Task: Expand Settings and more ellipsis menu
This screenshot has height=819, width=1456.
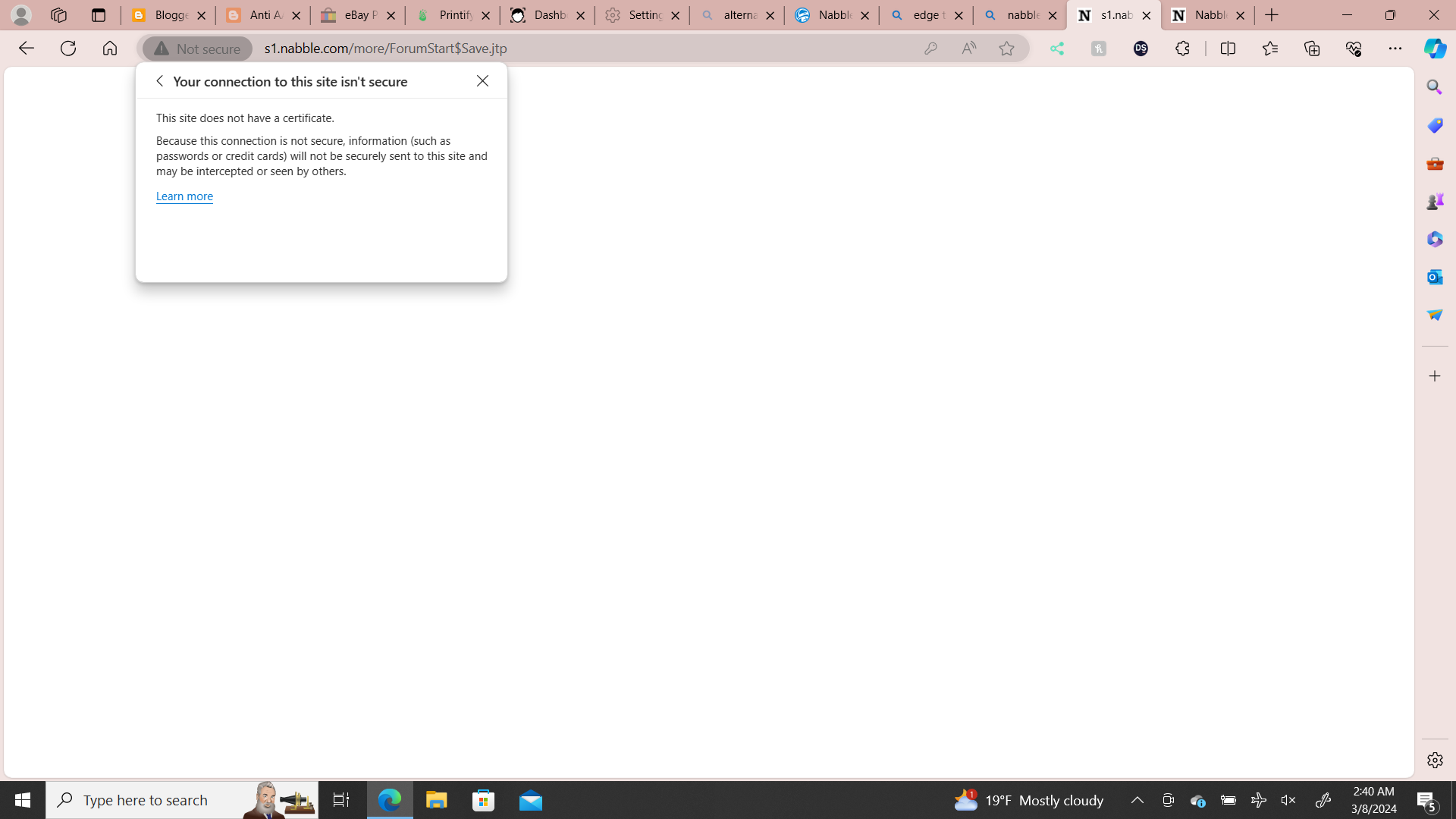Action: (1395, 49)
